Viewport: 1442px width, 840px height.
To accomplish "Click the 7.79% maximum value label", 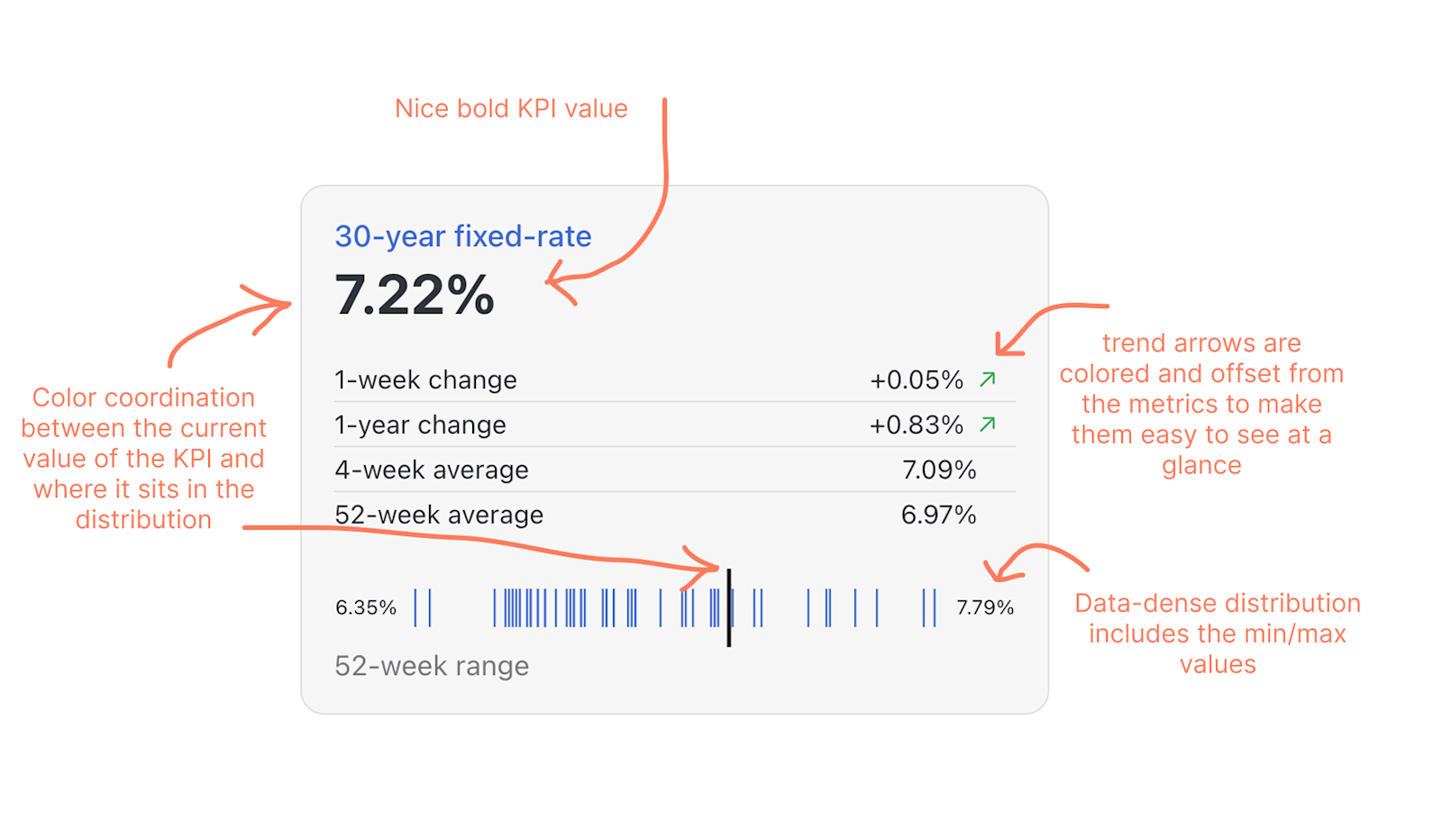I will (985, 607).
